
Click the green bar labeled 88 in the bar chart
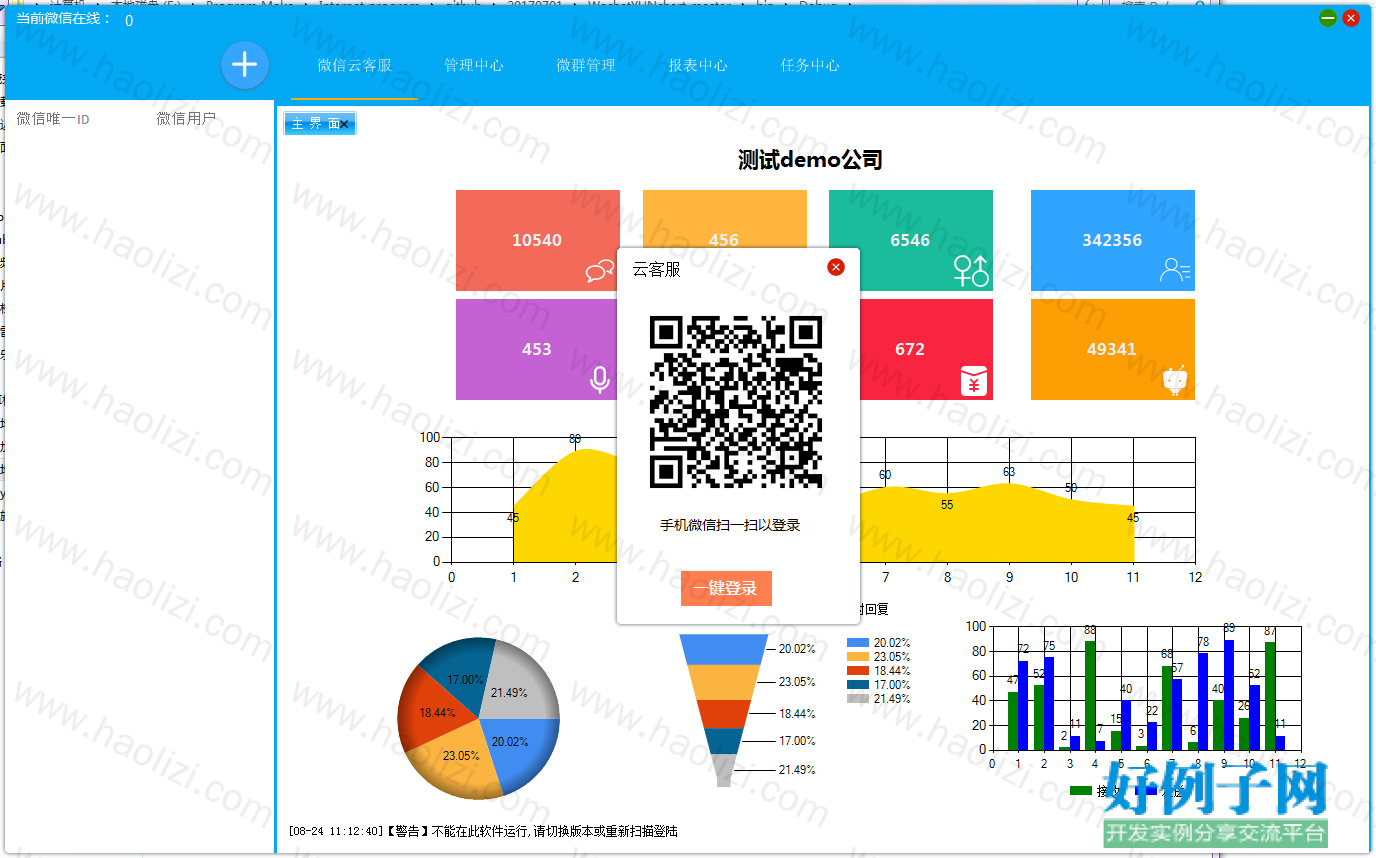click(1090, 695)
